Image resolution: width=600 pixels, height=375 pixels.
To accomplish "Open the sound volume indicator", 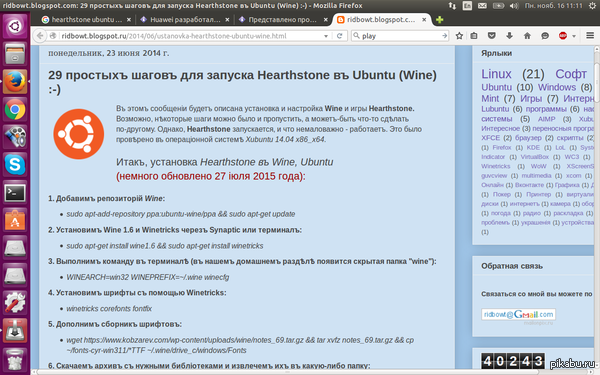I will pyautogui.click(x=514, y=5).
